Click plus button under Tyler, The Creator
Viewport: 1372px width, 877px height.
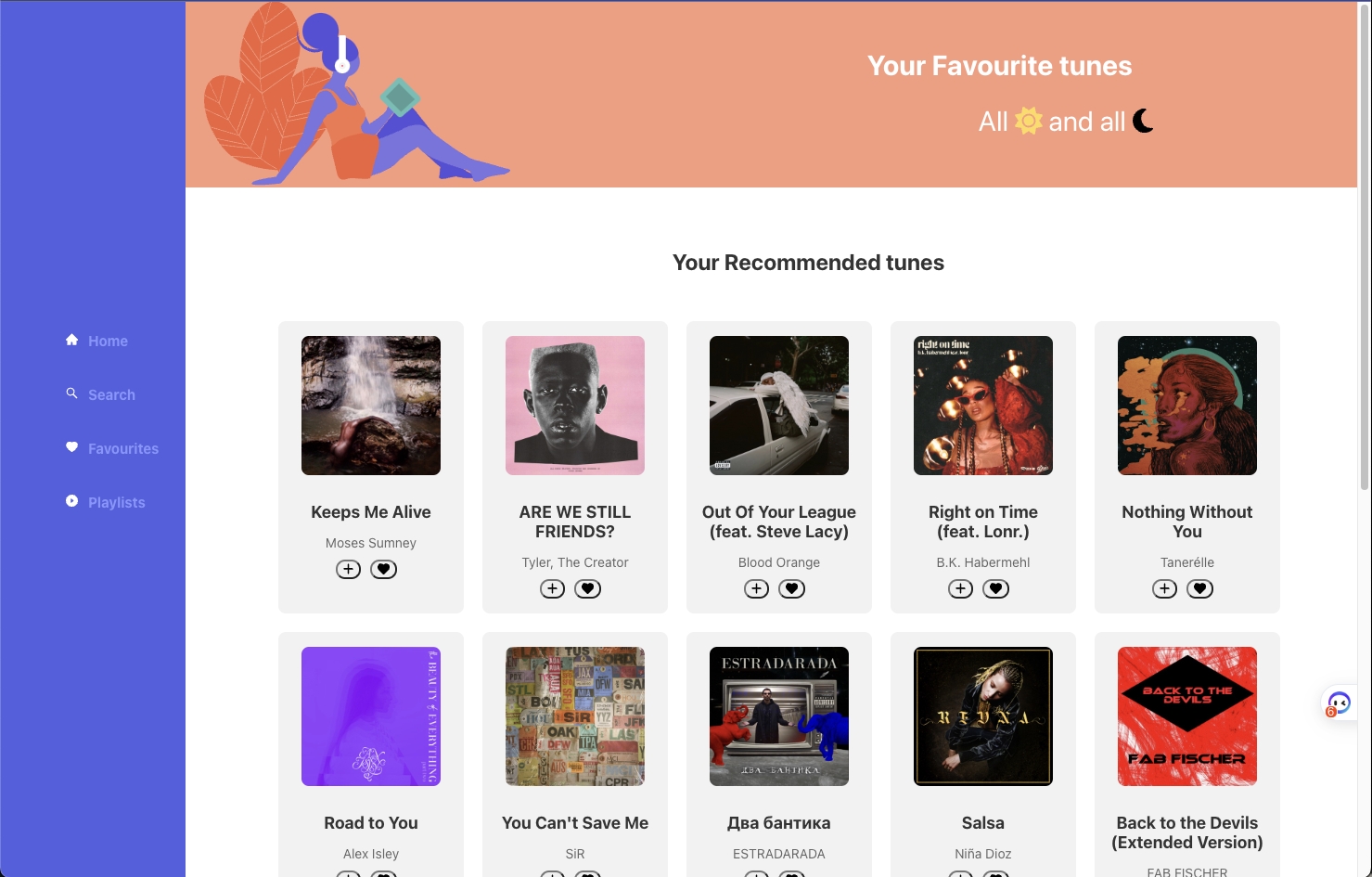(552, 588)
